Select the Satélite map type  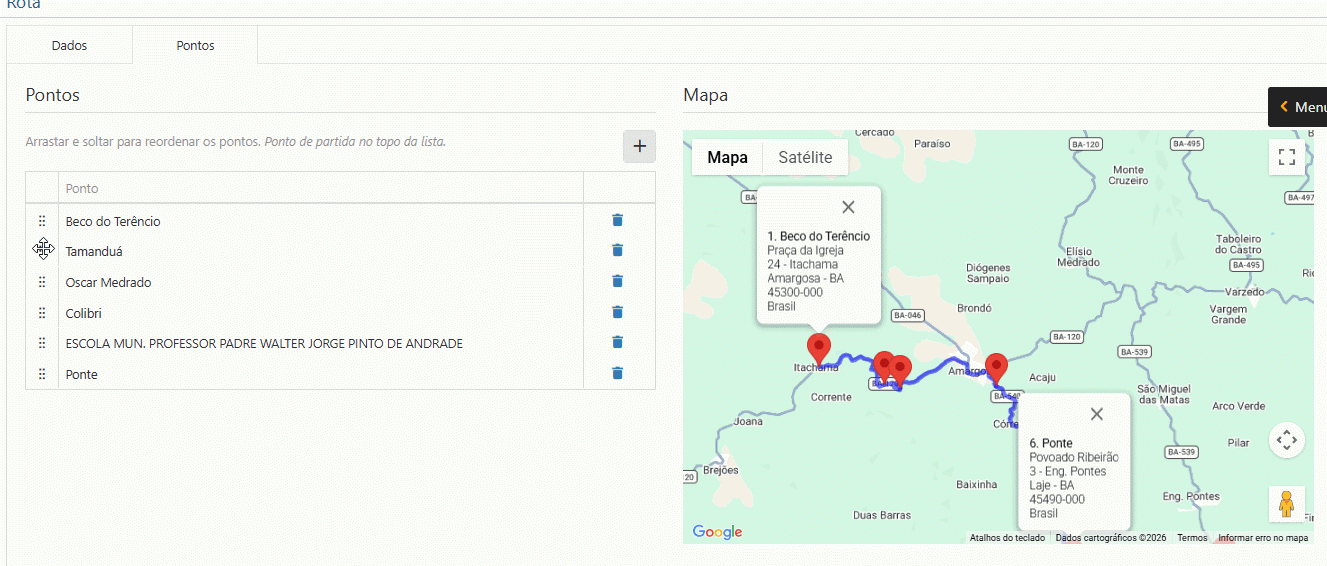pos(805,157)
